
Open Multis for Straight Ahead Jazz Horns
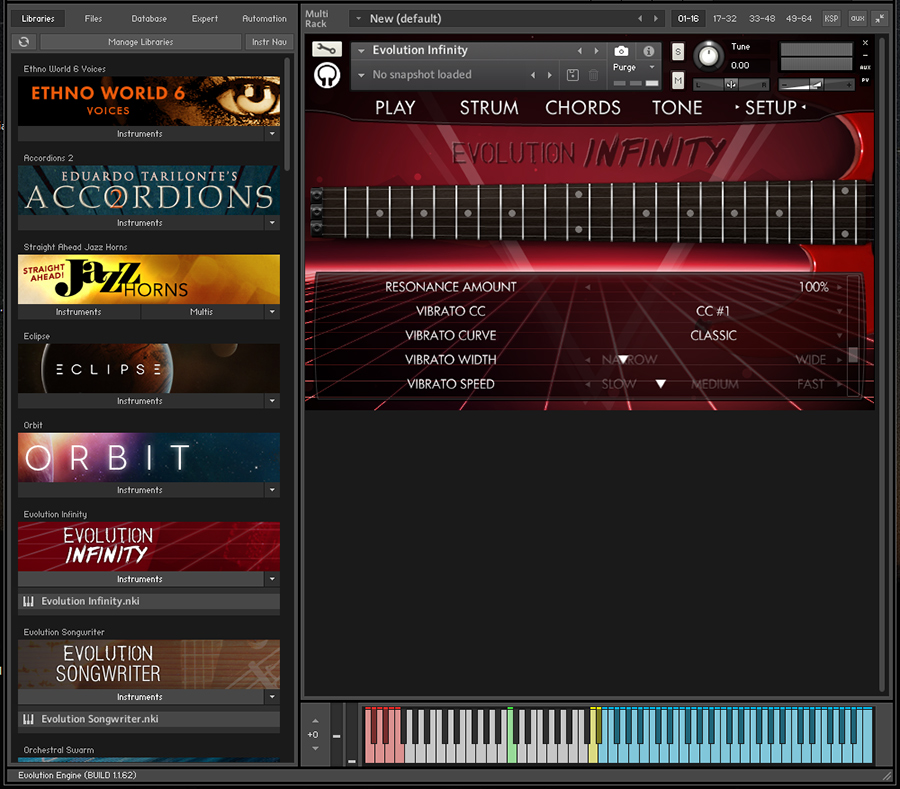(201, 312)
